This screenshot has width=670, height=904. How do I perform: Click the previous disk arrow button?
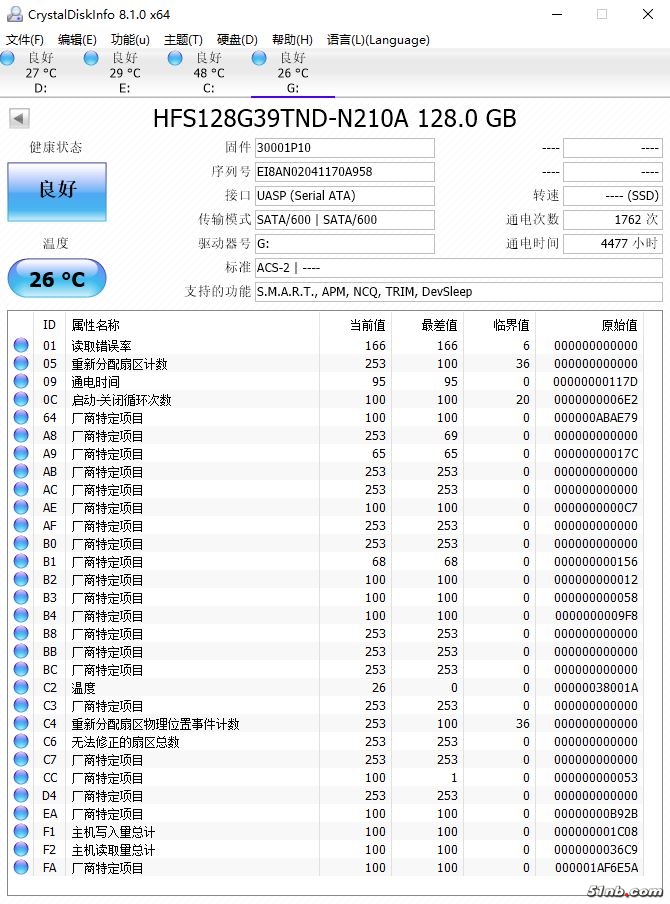pyautogui.click(x=19, y=119)
